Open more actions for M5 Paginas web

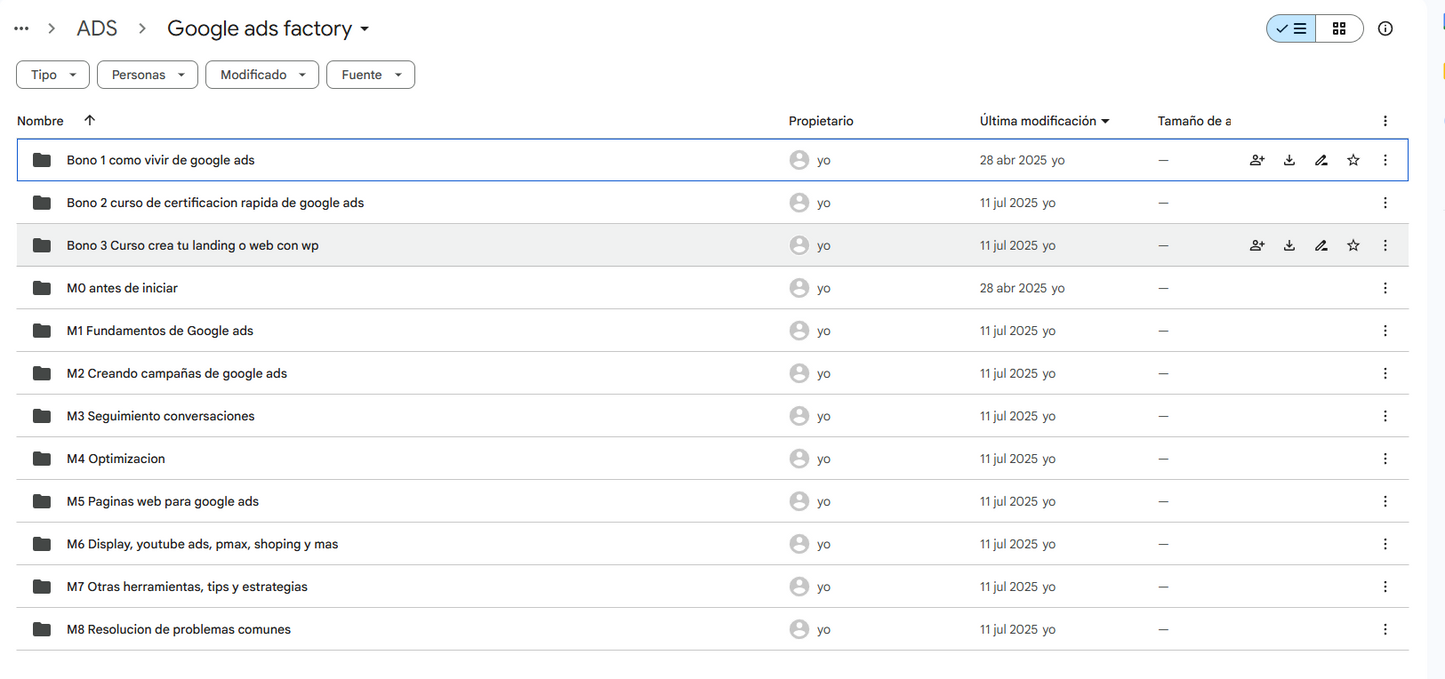coord(1385,501)
